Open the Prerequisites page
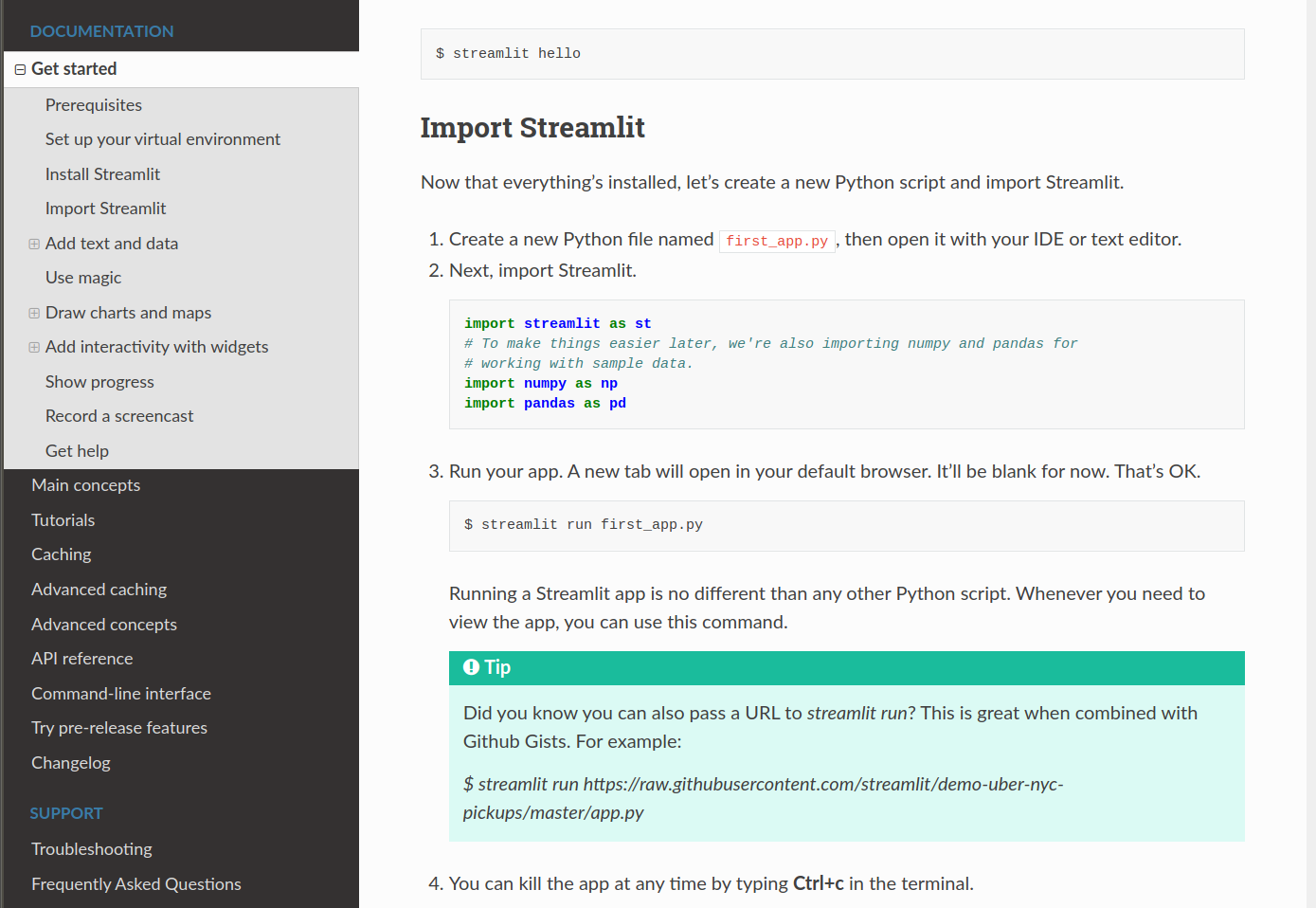Viewport: 1316px width, 908px height. (93, 104)
